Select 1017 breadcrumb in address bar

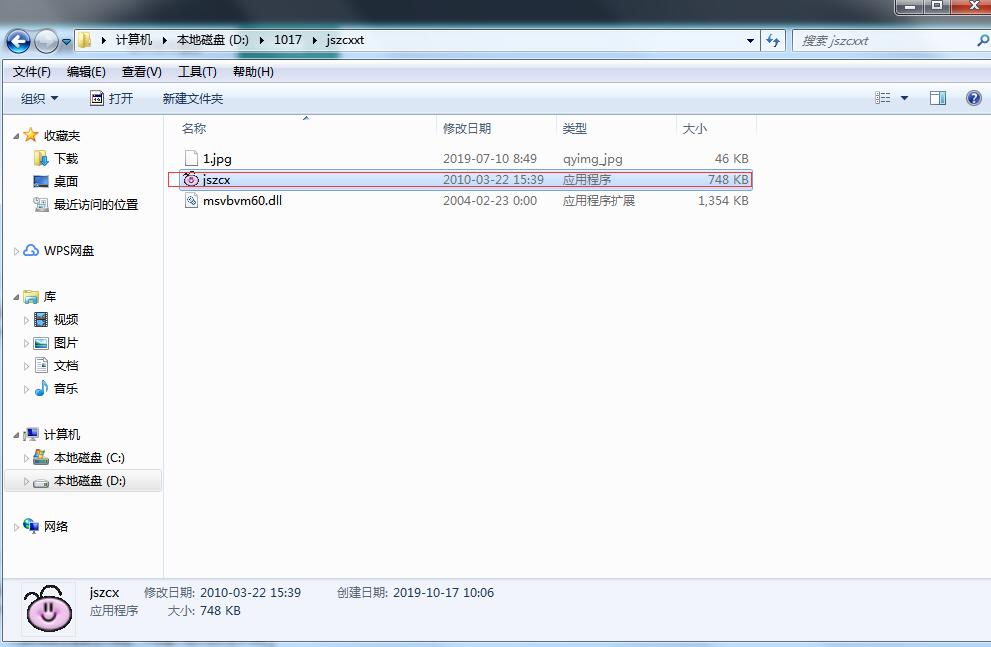(x=288, y=40)
